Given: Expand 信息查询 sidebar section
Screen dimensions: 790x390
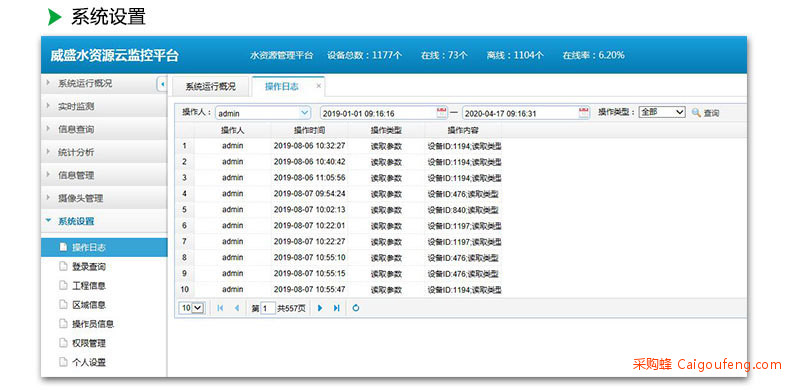Looking at the screenshot, I should [x=104, y=129].
